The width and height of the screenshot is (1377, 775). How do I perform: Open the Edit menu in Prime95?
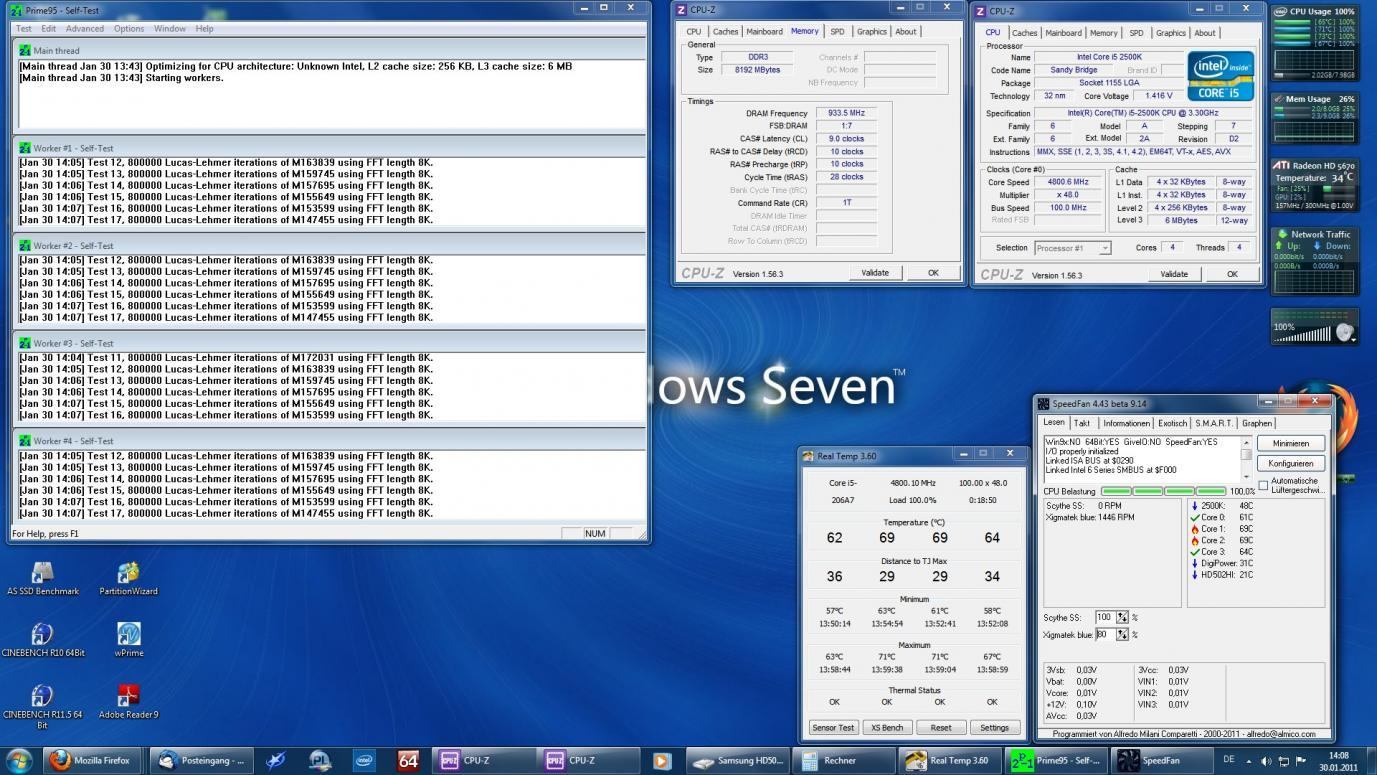pyautogui.click(x=48, y=29)
